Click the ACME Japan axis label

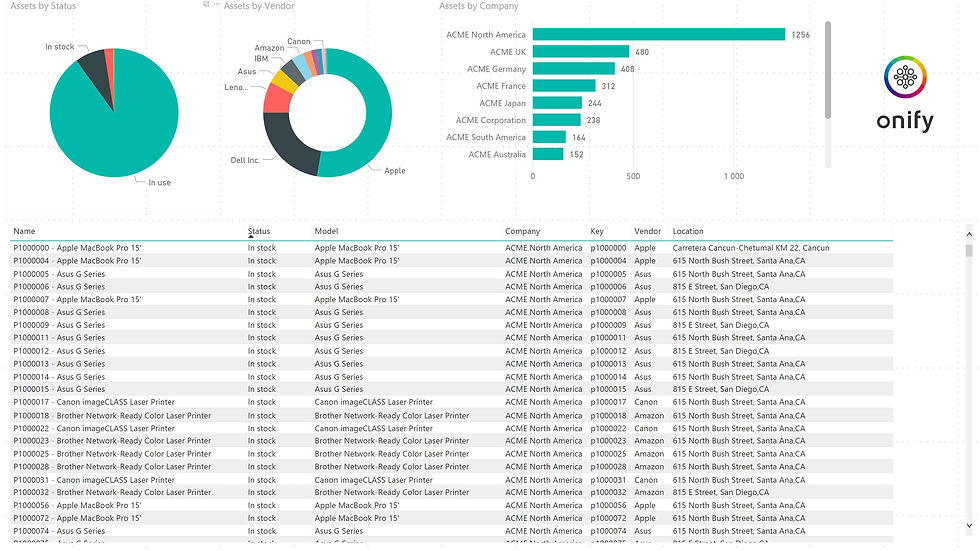(x=502, y=103)
